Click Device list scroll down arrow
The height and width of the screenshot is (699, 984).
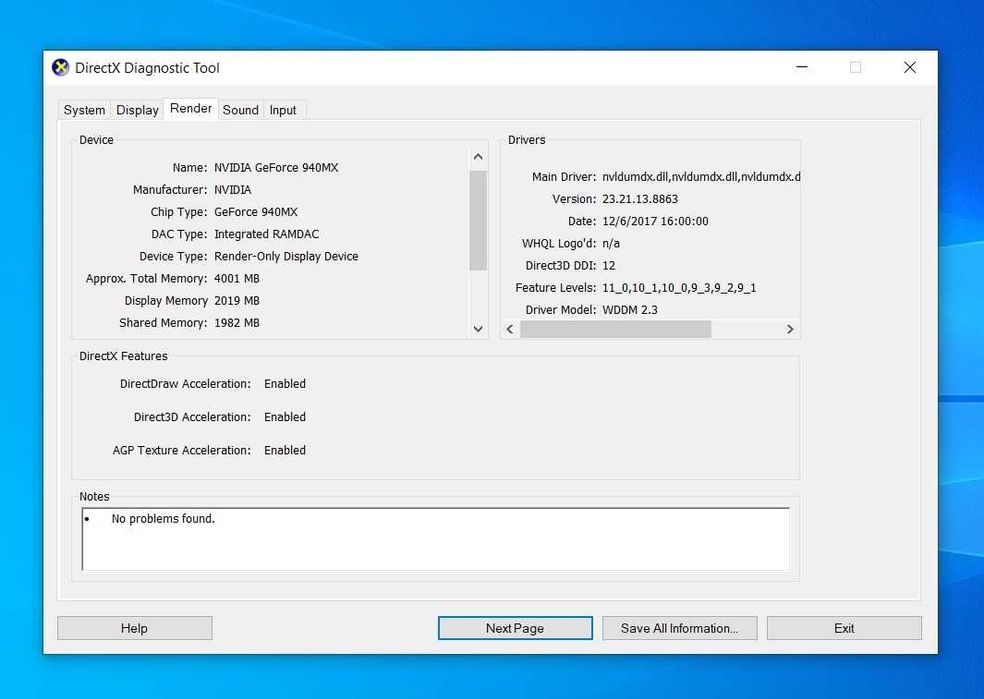pos(478,329)
